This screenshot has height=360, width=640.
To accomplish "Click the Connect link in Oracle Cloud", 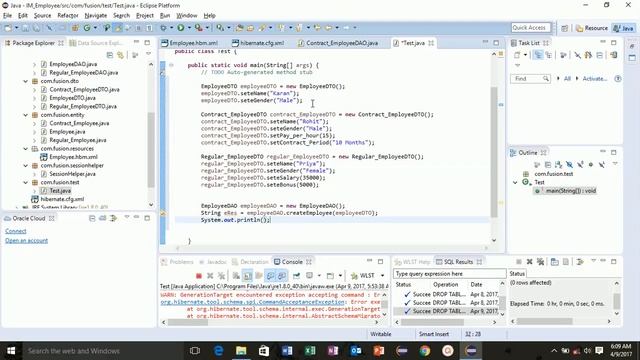I will pos(16,231).
